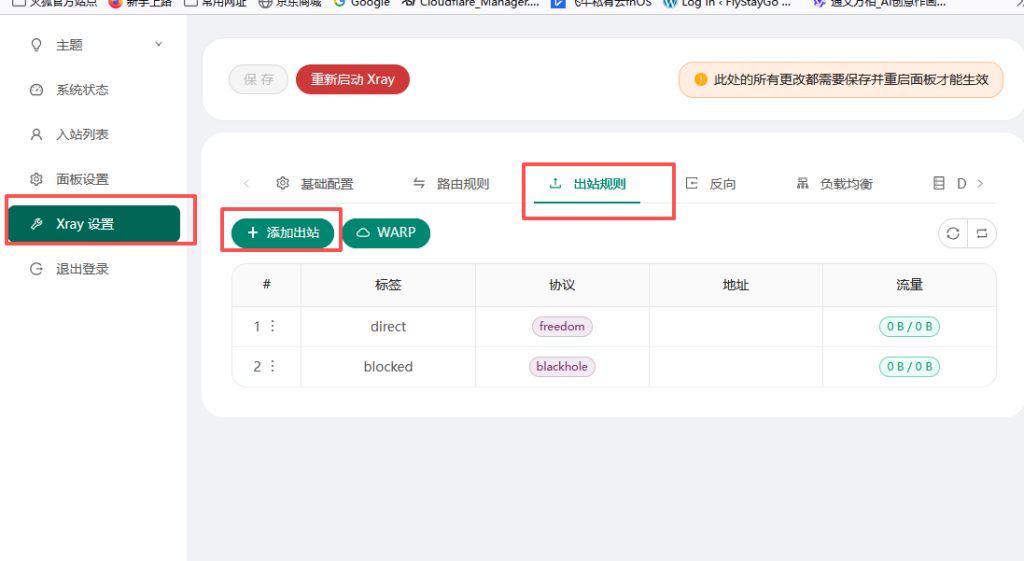
Task: Click the 添加出站 button
Action: click(283, 232)
